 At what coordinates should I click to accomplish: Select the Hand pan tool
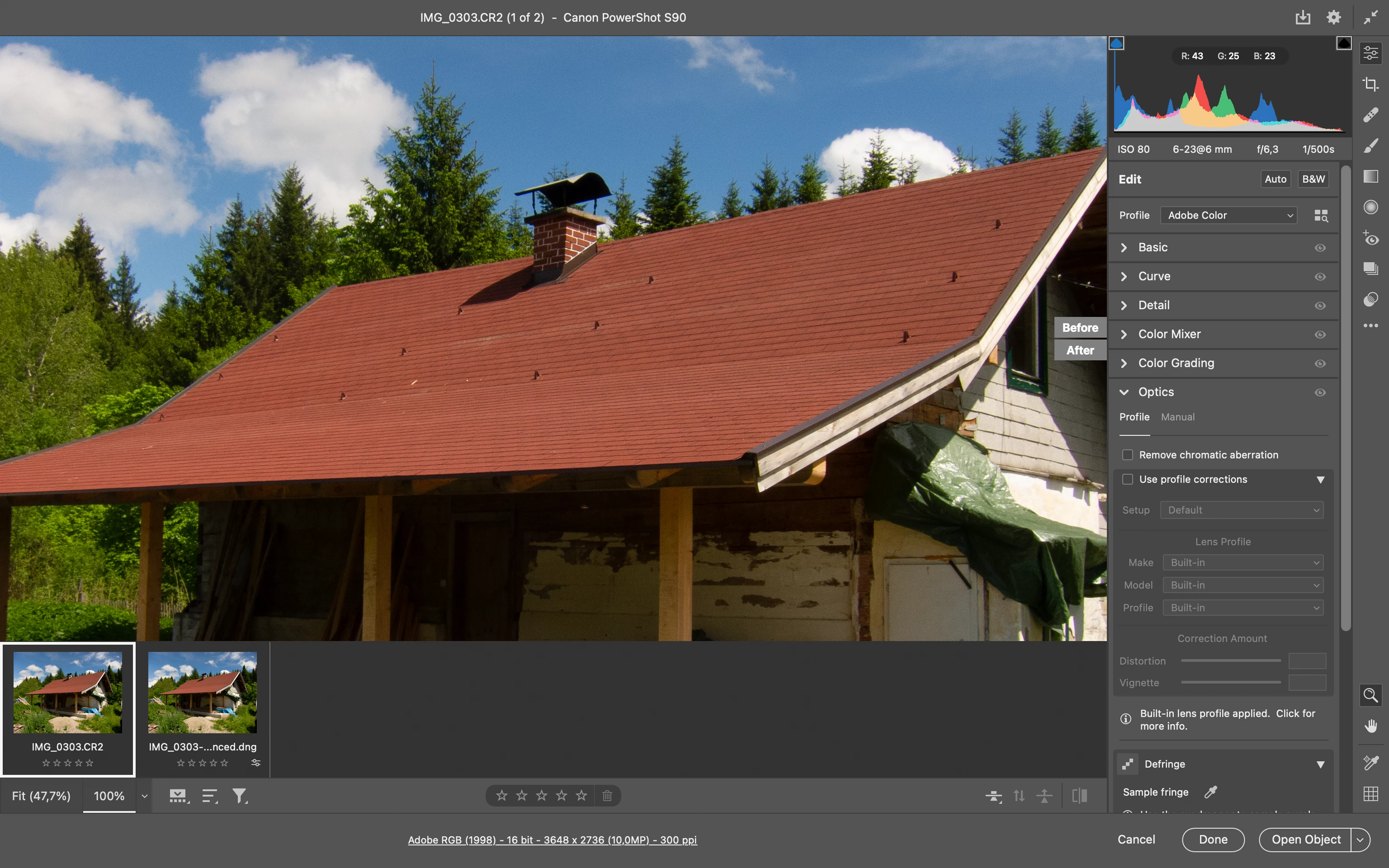[x=1370, y=726]
